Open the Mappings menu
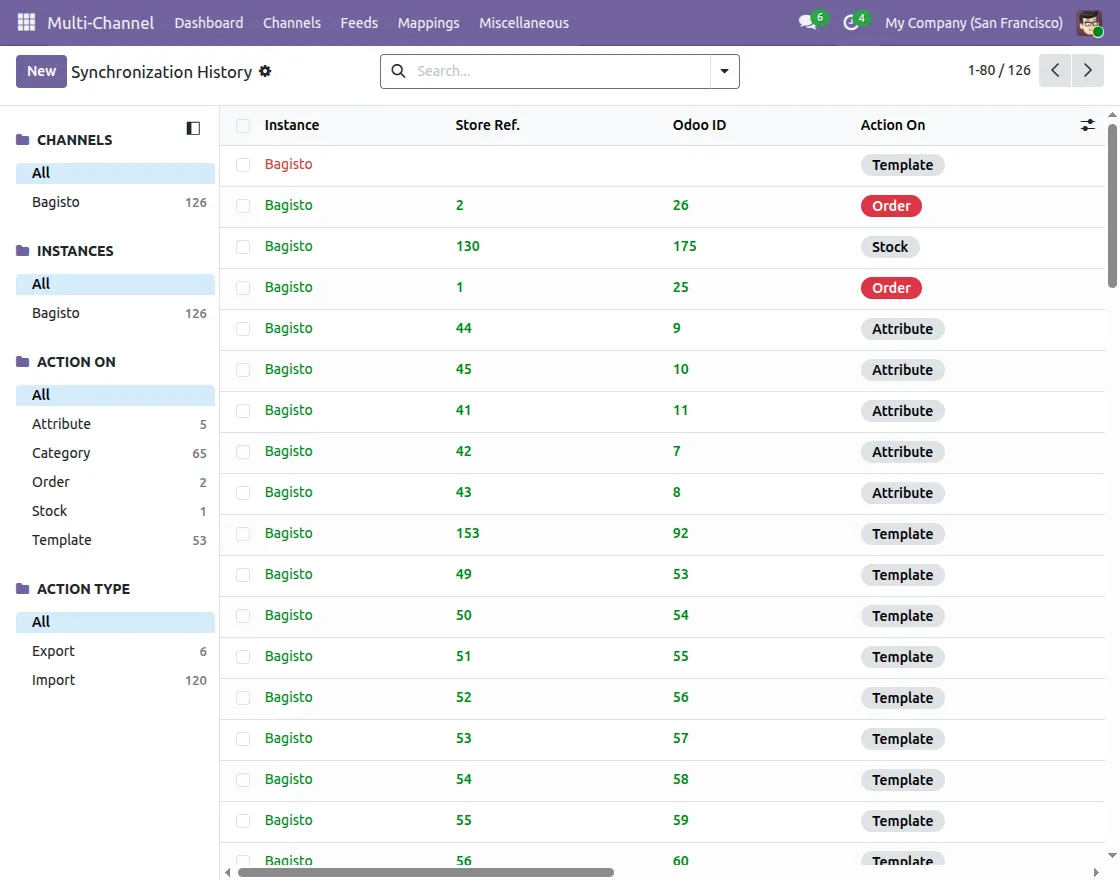1120x880 pixels. (429, 23)
